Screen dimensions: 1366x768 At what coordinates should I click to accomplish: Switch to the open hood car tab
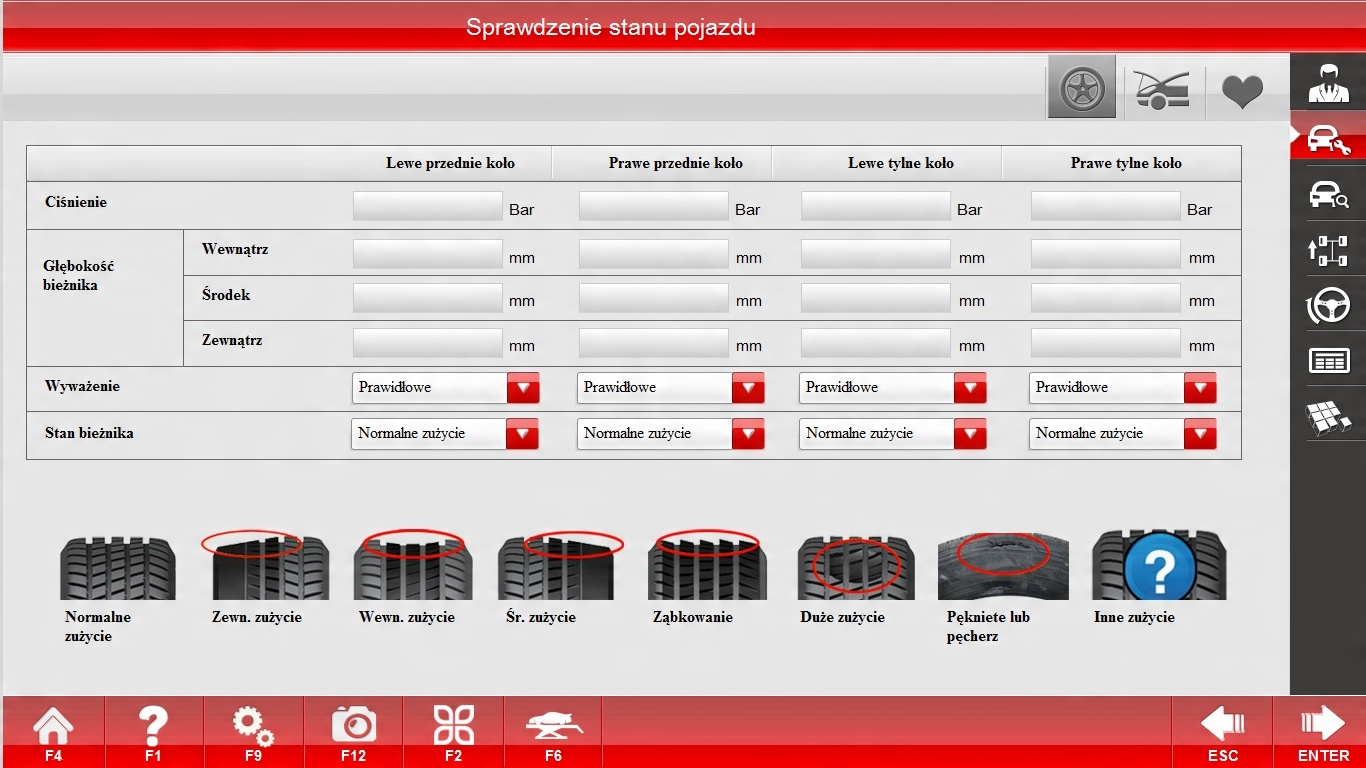coord(1162,90)
